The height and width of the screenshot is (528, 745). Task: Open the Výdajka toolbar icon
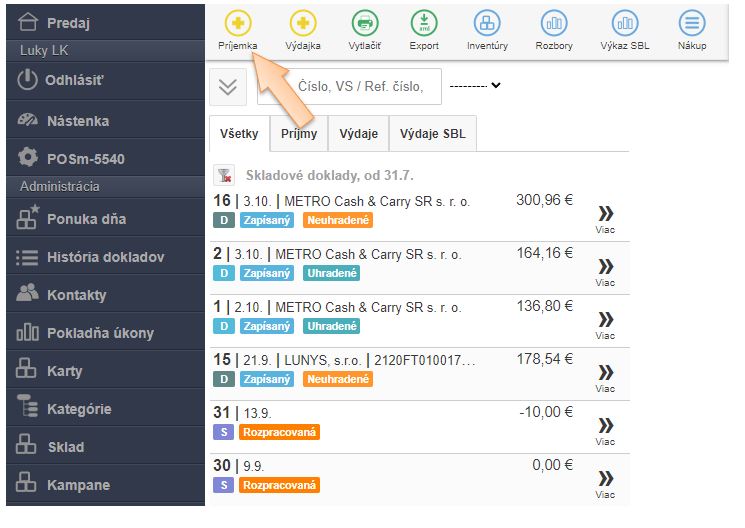[x=303, y=23]
